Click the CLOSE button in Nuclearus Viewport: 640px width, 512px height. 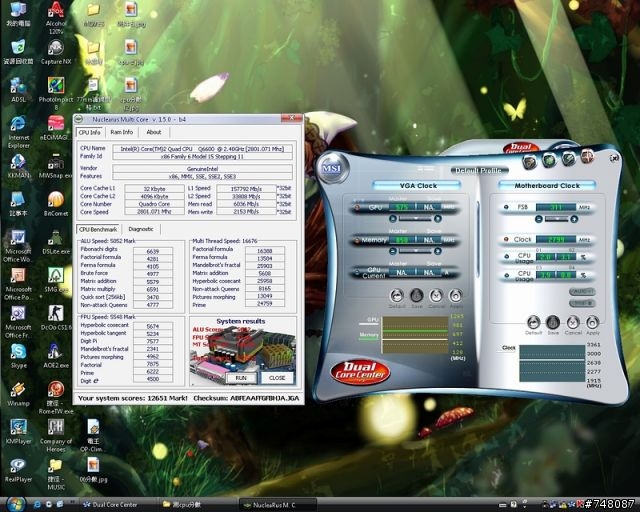[x=277, y=378]
